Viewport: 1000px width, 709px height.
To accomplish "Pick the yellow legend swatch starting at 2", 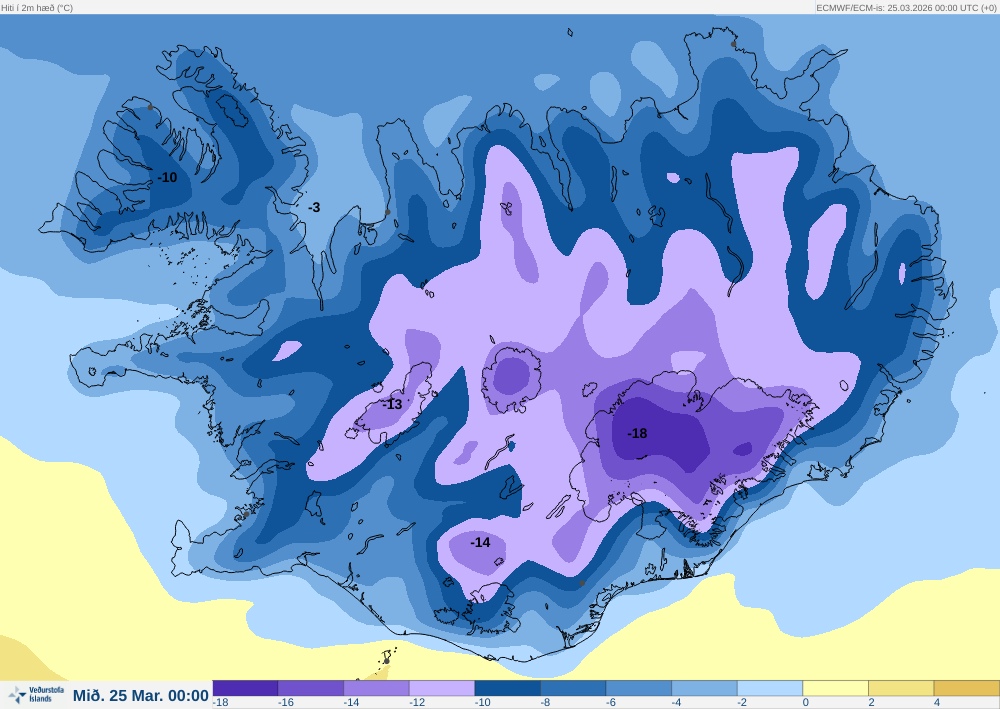I will [x=901, y=688].
